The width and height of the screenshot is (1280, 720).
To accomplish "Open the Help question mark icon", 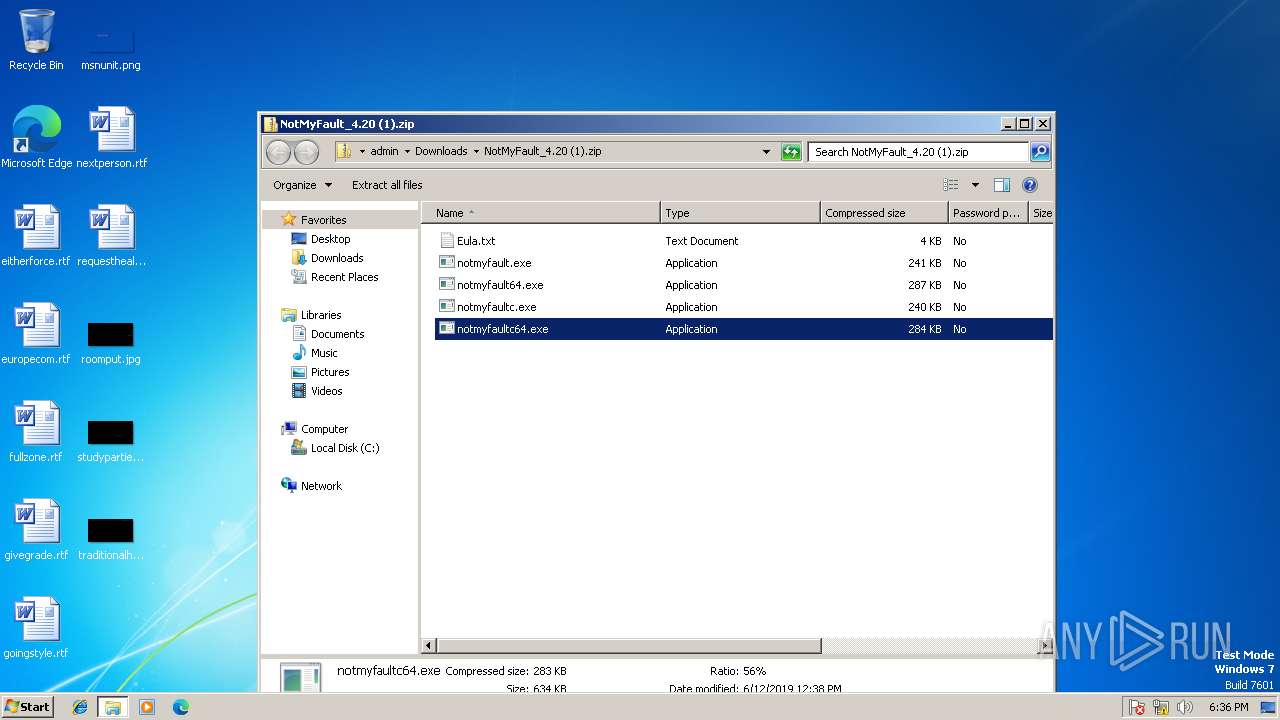I will [x=1030, y=185].
